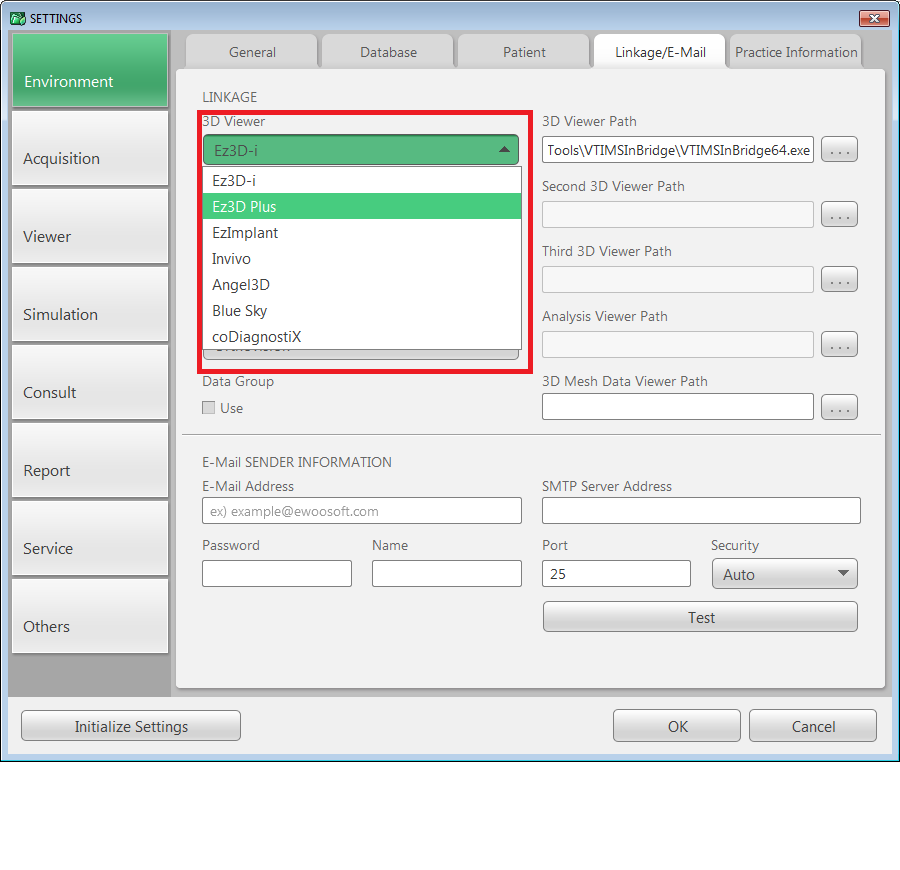Screen dimensions: 900x870
Task: Click Initialize Settings
Action: tap(131, 726)
